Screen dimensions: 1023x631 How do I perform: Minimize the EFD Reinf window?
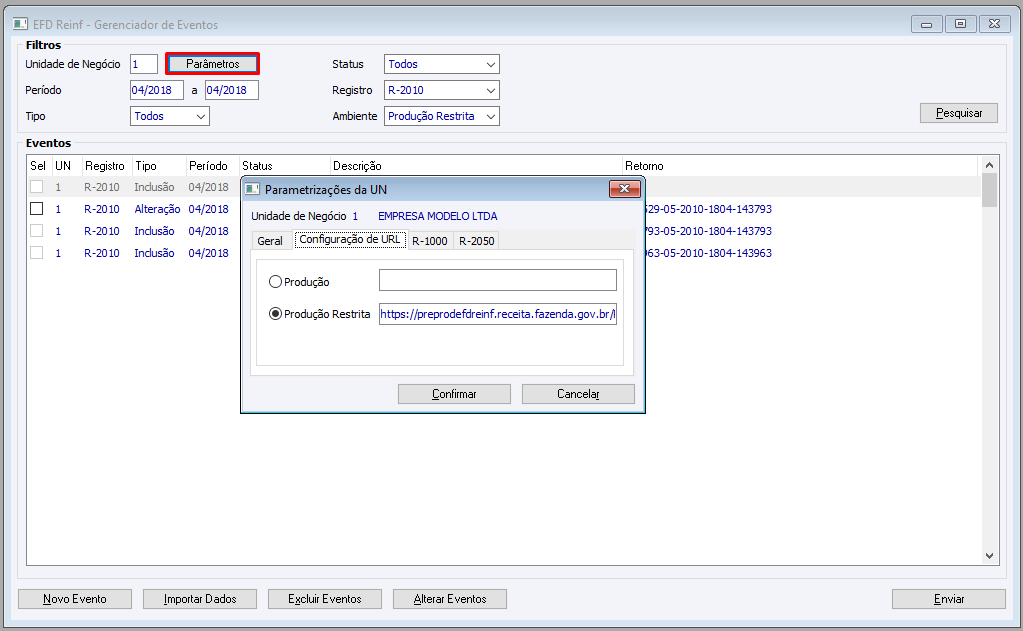pyautogui.click(x=926, y=24)
